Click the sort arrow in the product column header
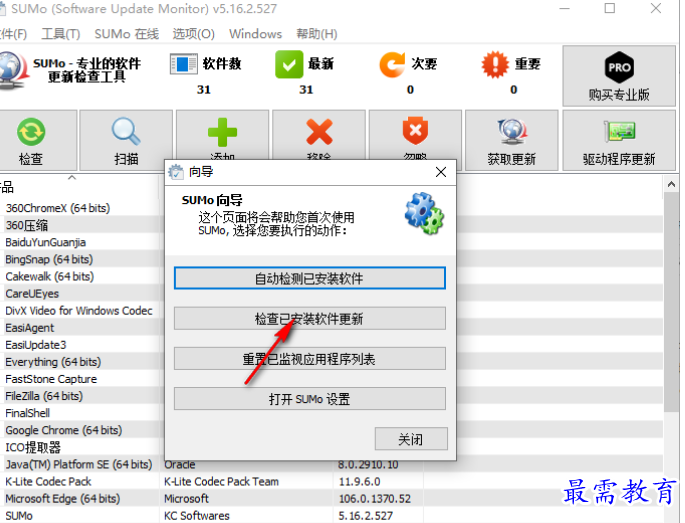Image resolution: width=685 pixels, height=523 pixels. (x=72, y=178)
